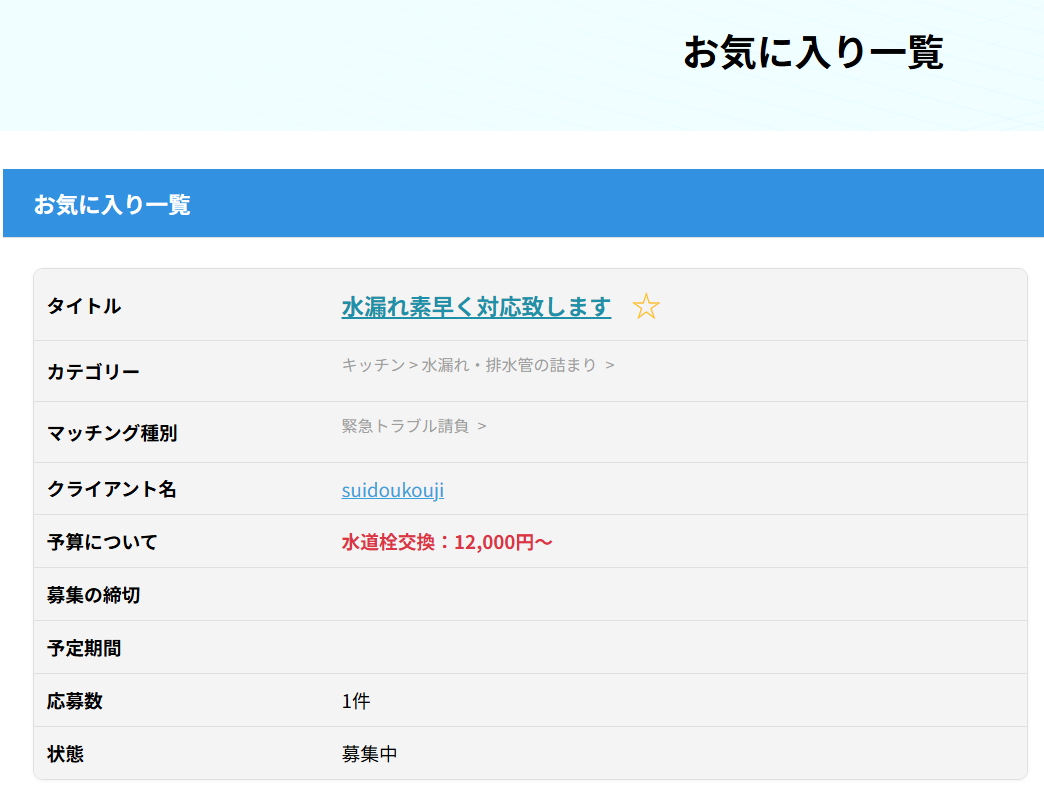Screen dimensions: 1044x788
Task: Click the 1件 application count value
Action: click(356, 701)
